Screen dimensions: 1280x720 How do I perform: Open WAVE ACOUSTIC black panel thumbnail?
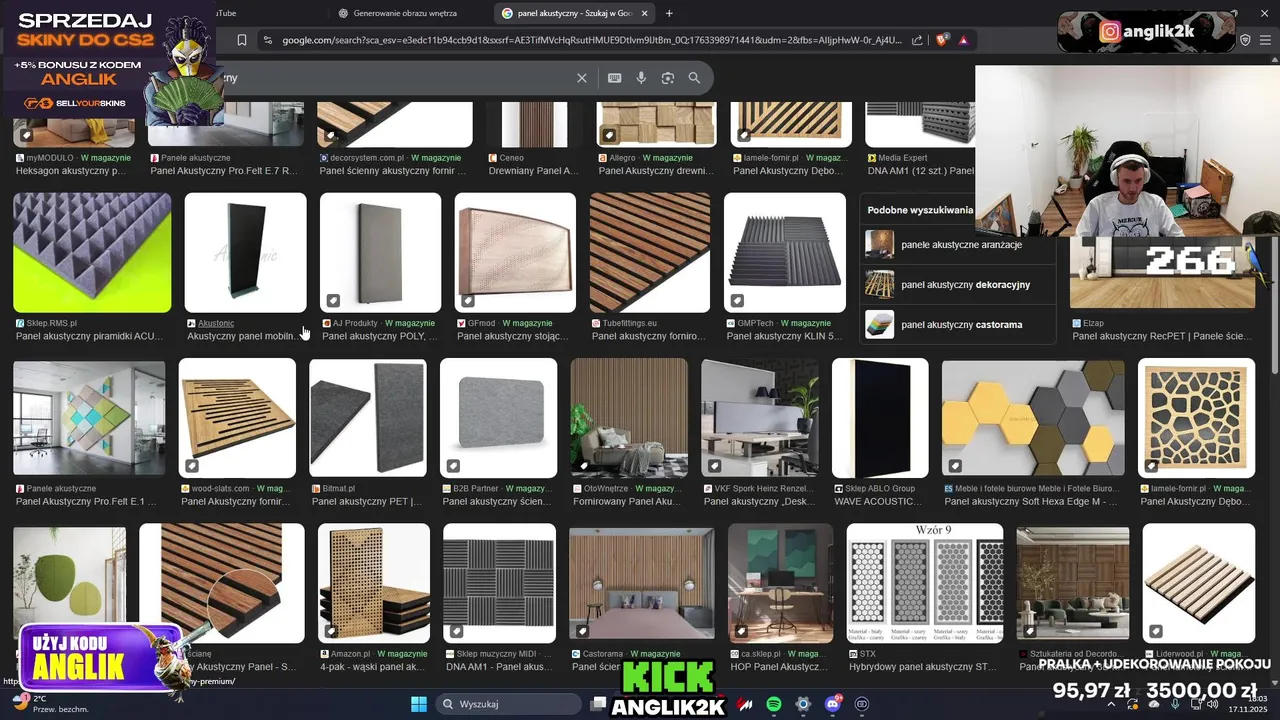(880, 418)
